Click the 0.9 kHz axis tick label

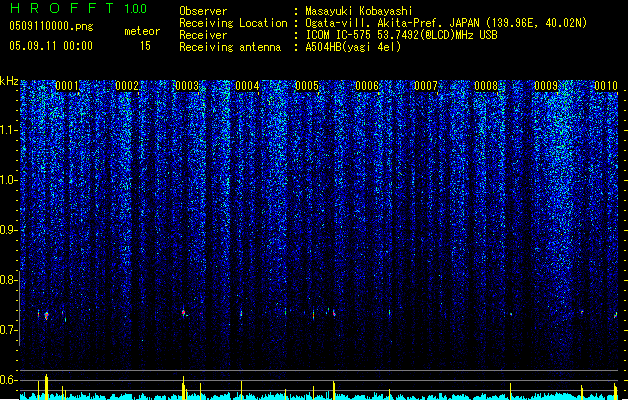pyautogui.click(x=8, y=230)
